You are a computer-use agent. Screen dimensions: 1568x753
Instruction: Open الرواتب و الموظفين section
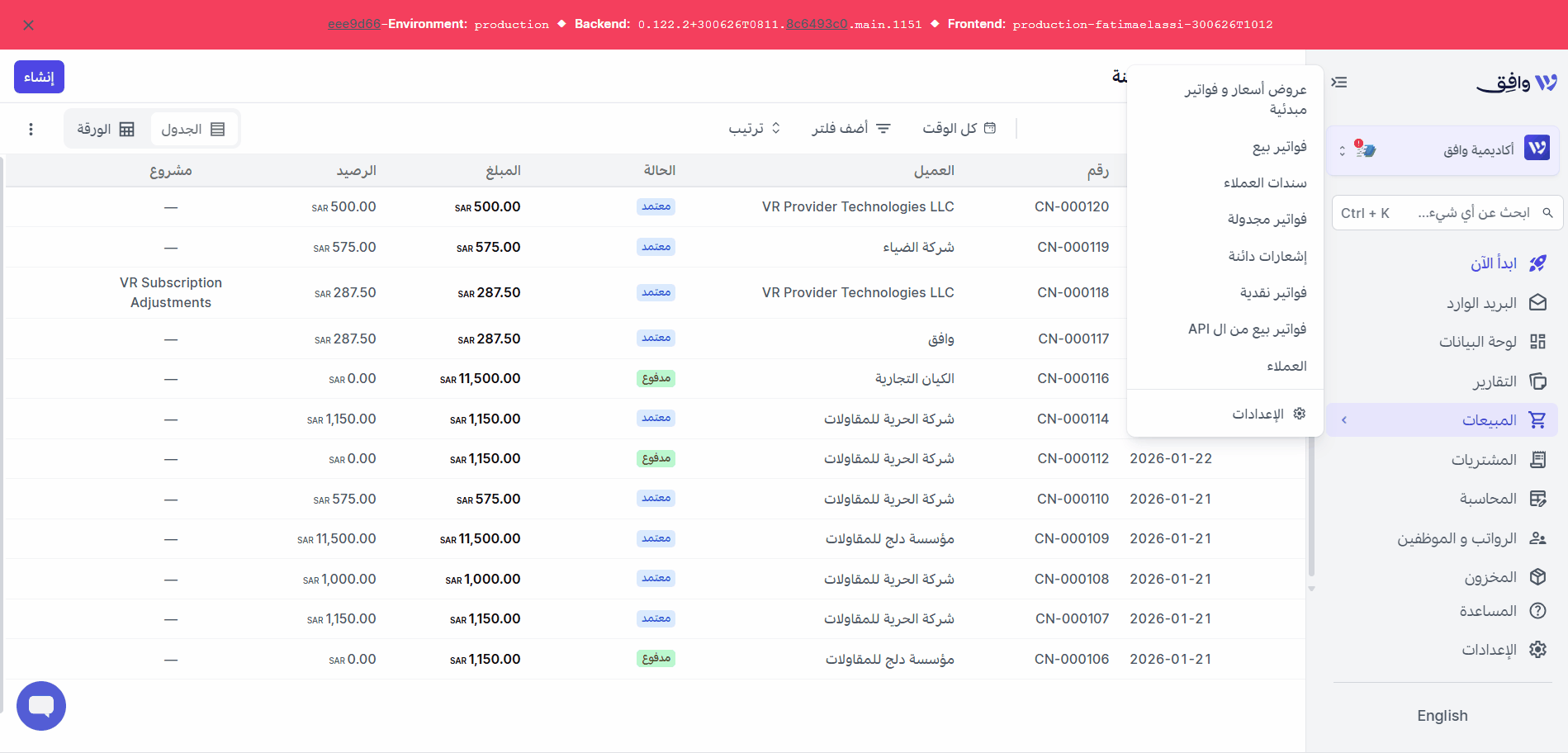(x=1471, y=538)
